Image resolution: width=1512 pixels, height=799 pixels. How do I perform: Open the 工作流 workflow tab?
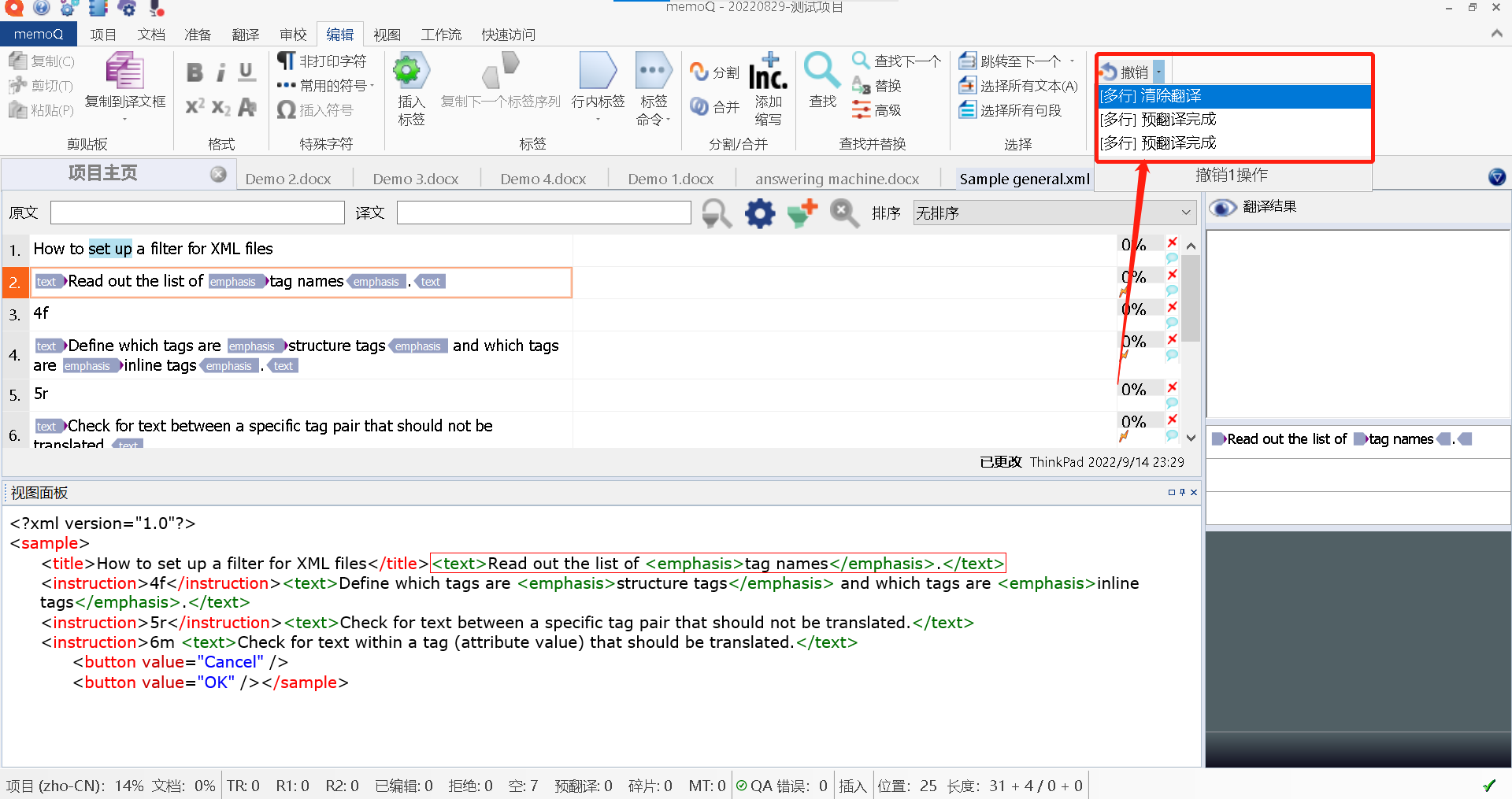pos(441,35)
